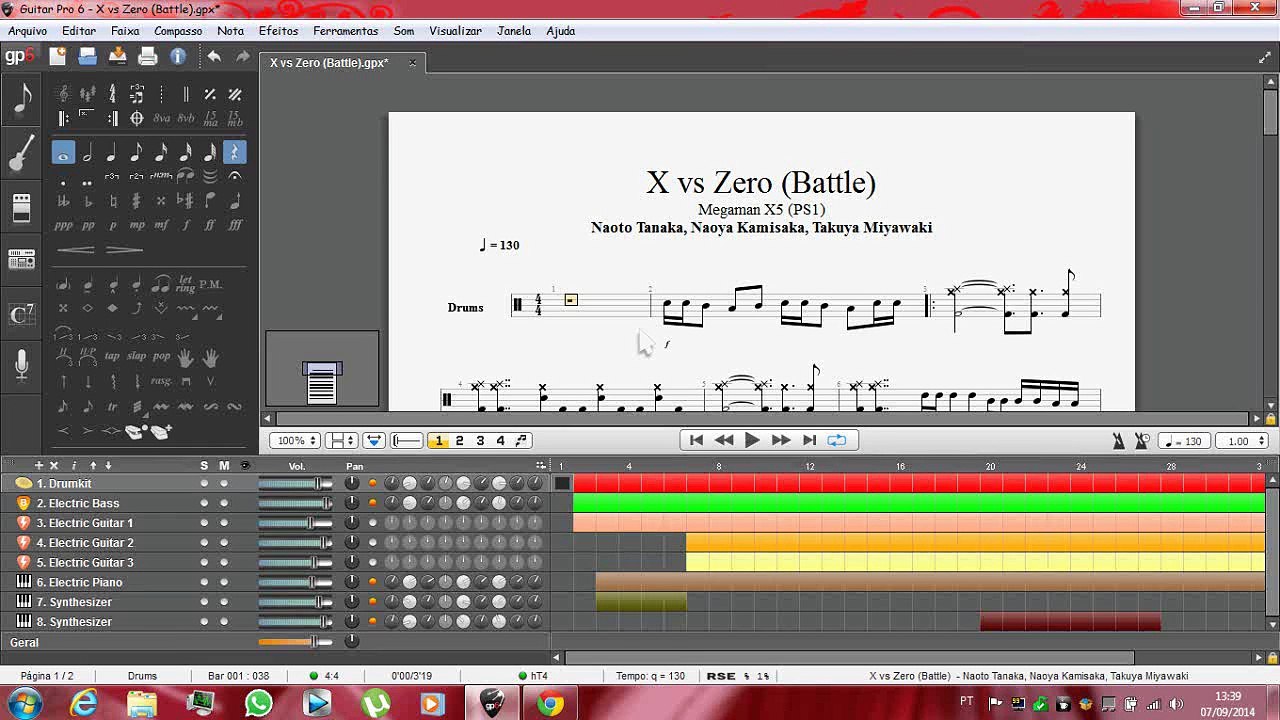
Task: Apply the tap technique
Action: point(112,356)
